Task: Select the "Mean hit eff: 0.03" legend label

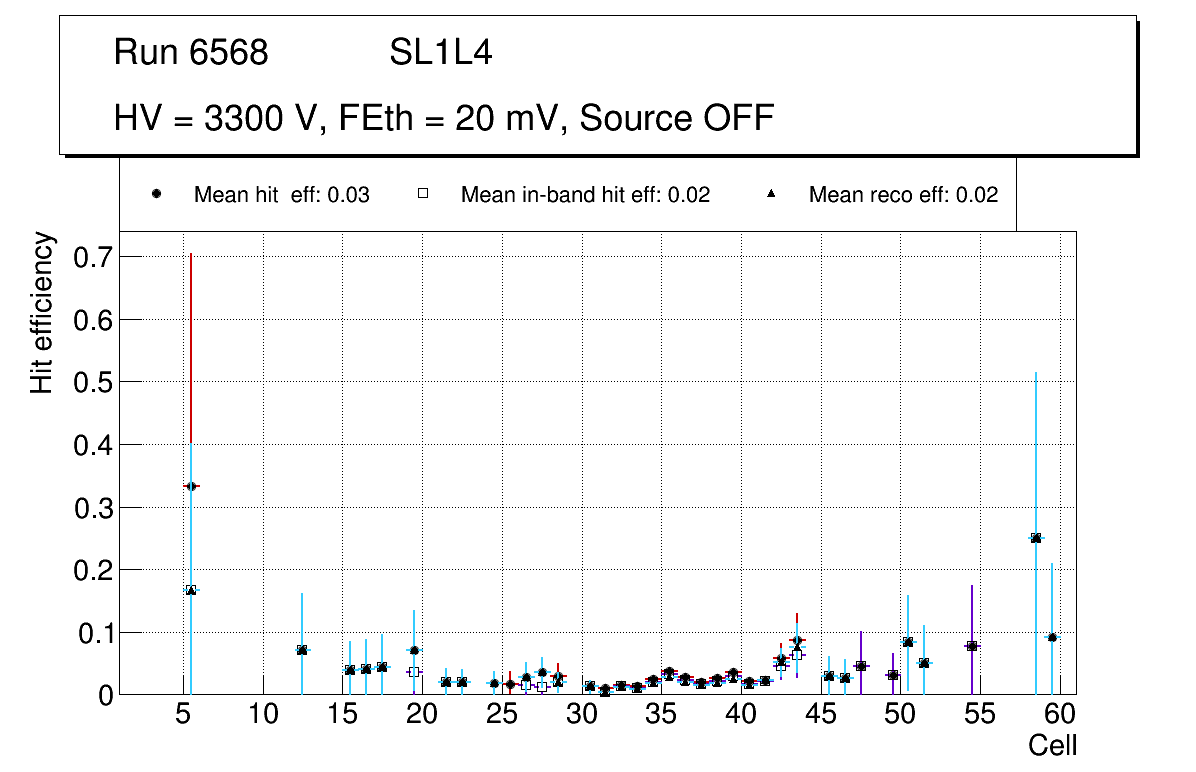Action: pos(281,195)
